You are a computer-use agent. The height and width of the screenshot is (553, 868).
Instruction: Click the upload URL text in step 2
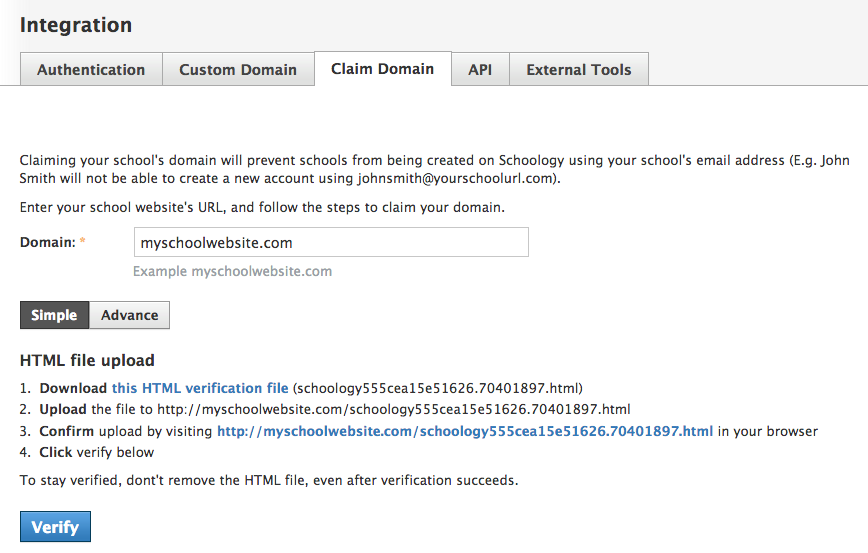coord(393,410)
